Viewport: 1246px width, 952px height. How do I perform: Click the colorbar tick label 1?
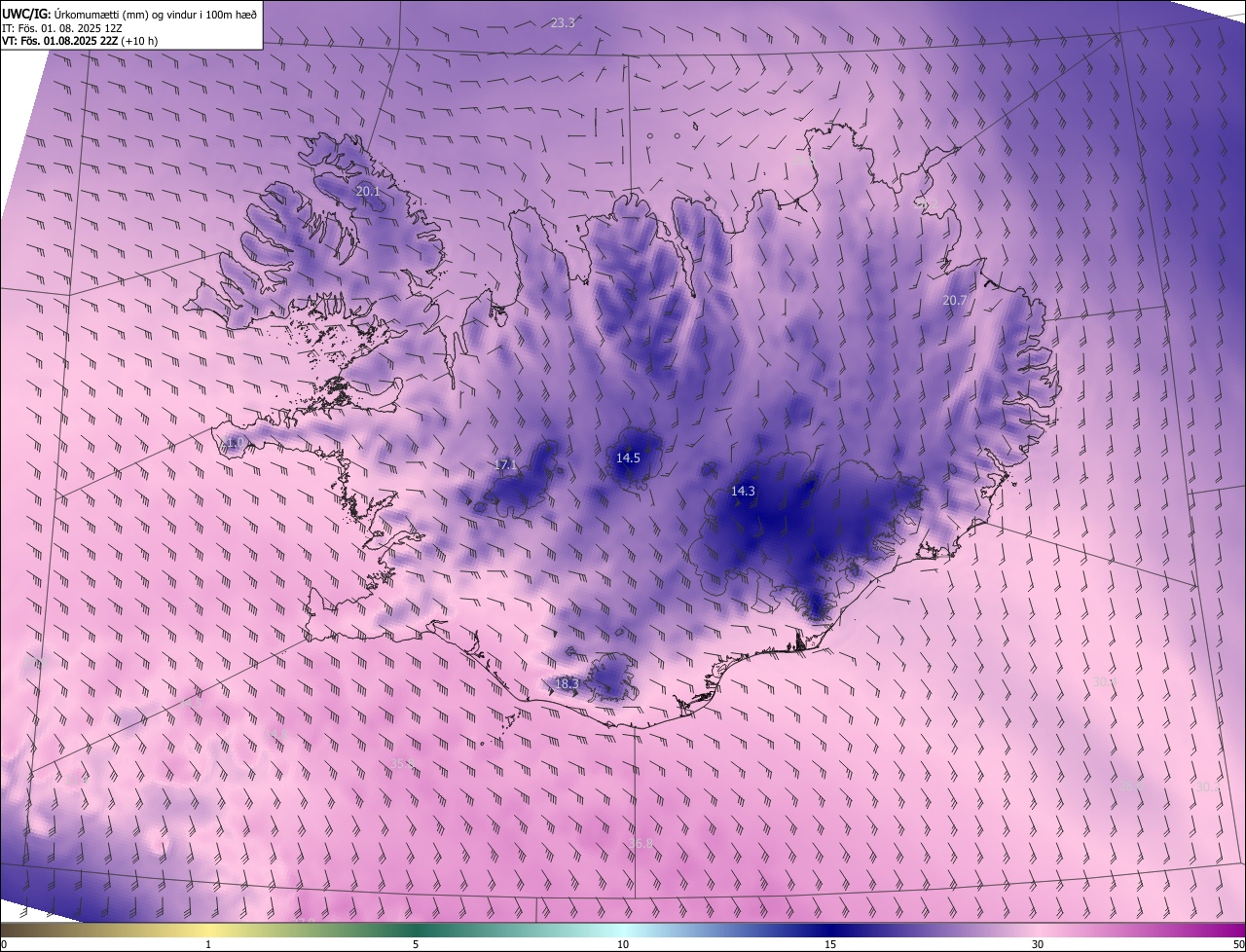pos(208,945)
